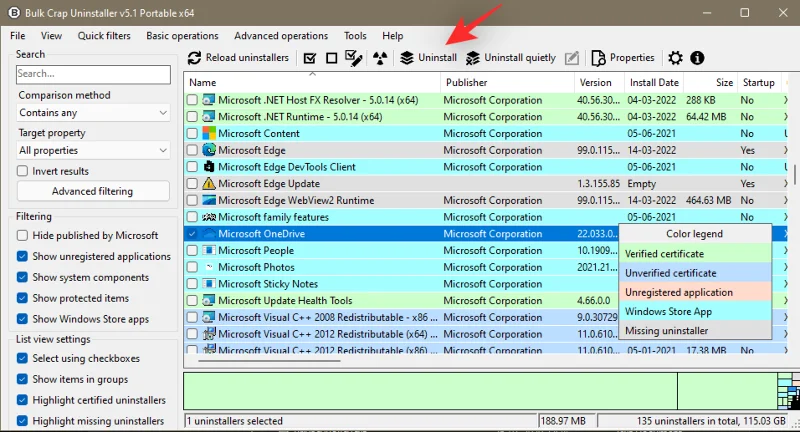
Task: Click the Reload uninstallers refresh icon
Action: pyautogui.click(x=194, y=58)
